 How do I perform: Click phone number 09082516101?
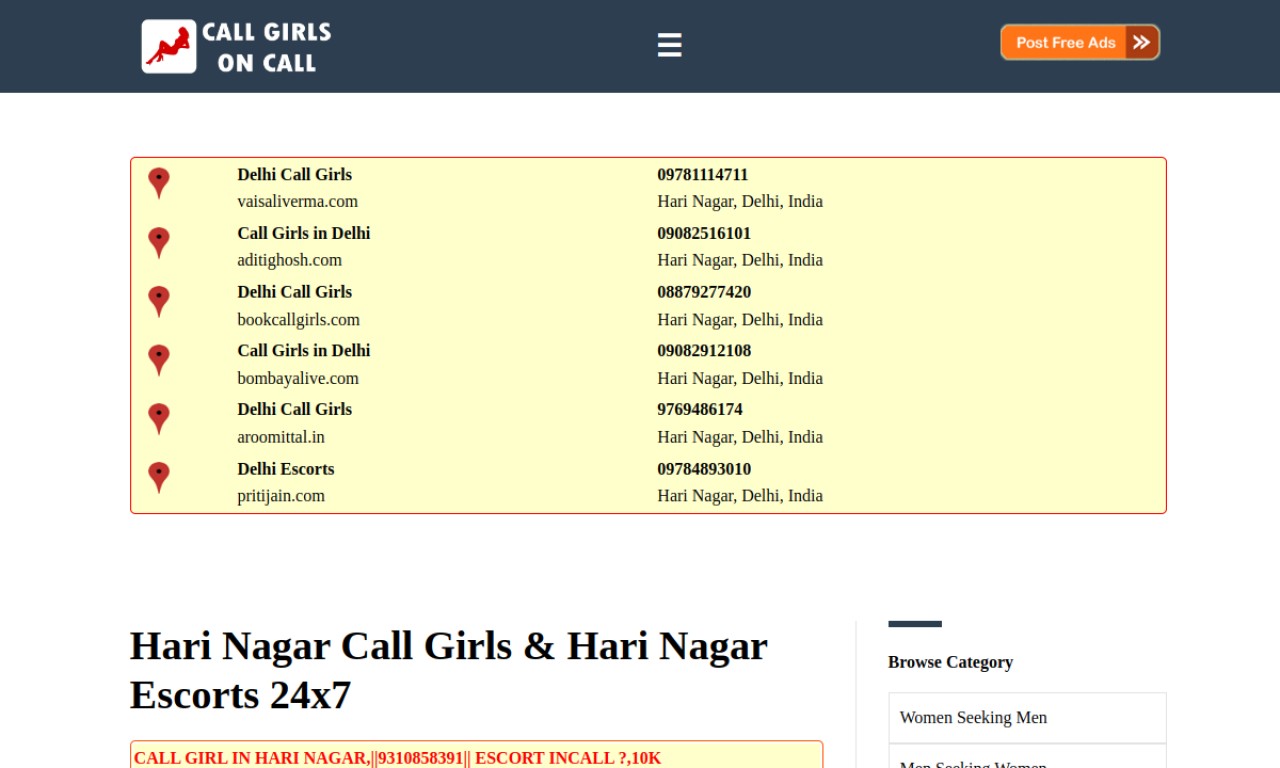pyautogui.click(x=704, y=233)
